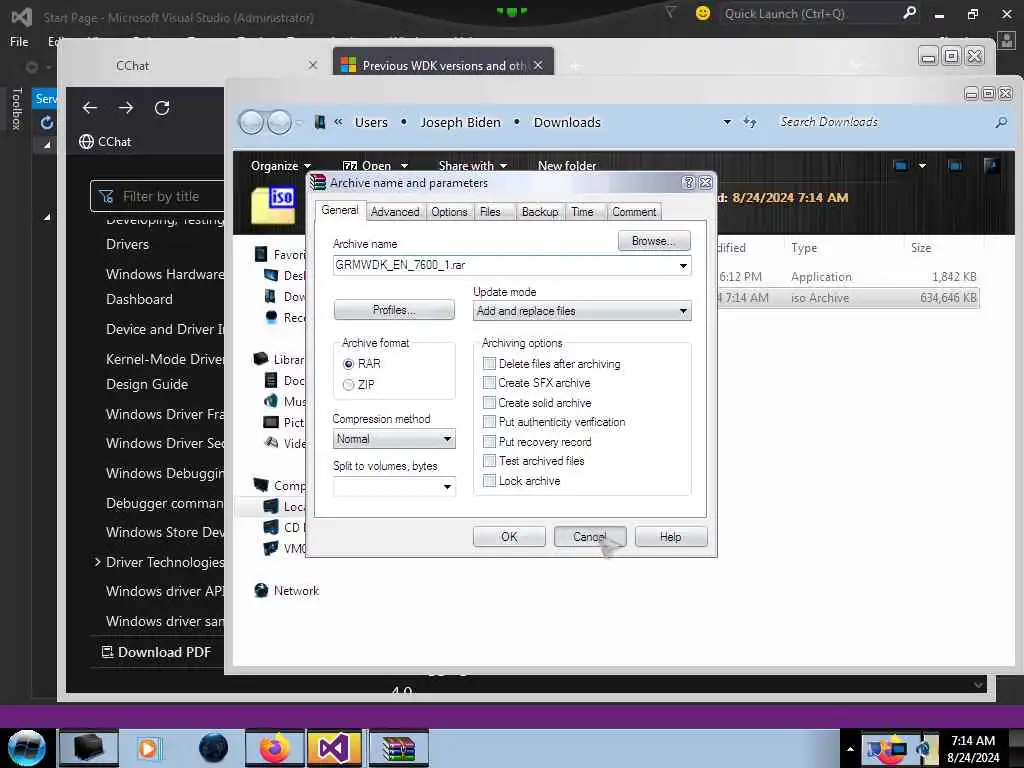Select RAR archive format
1024x768 pixels.
[348, 364]
